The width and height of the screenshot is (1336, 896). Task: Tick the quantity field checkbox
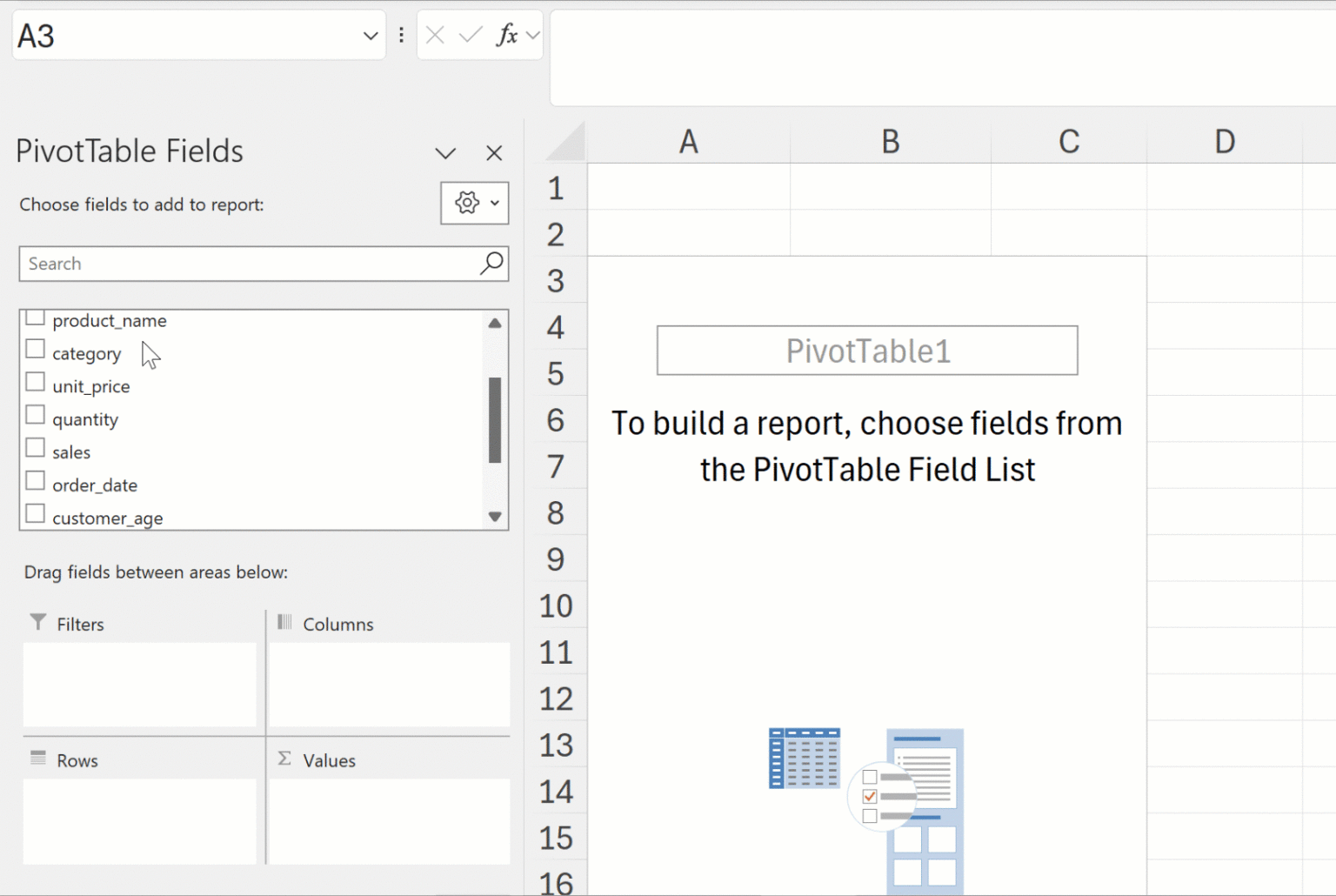coord(36,415)
